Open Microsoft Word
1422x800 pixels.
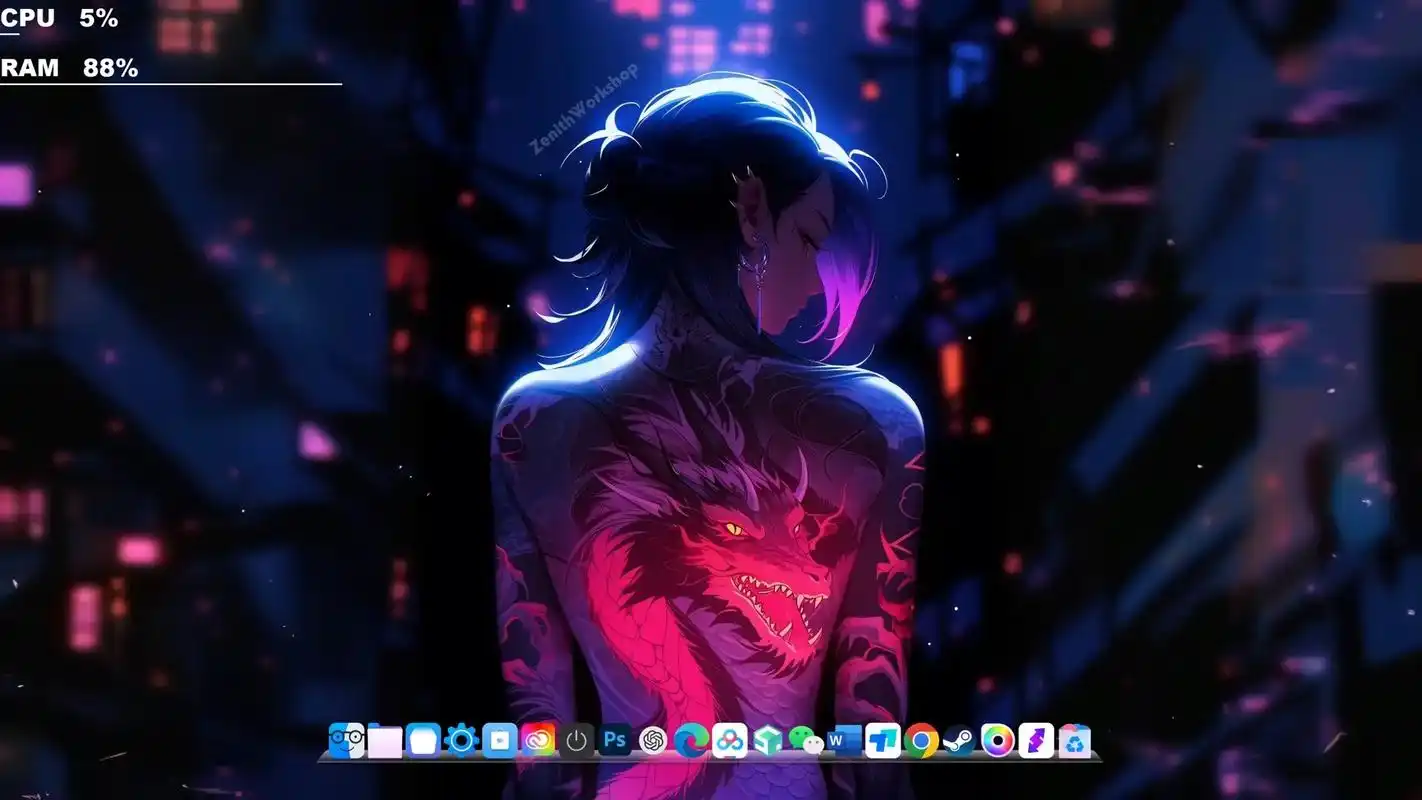844,741
